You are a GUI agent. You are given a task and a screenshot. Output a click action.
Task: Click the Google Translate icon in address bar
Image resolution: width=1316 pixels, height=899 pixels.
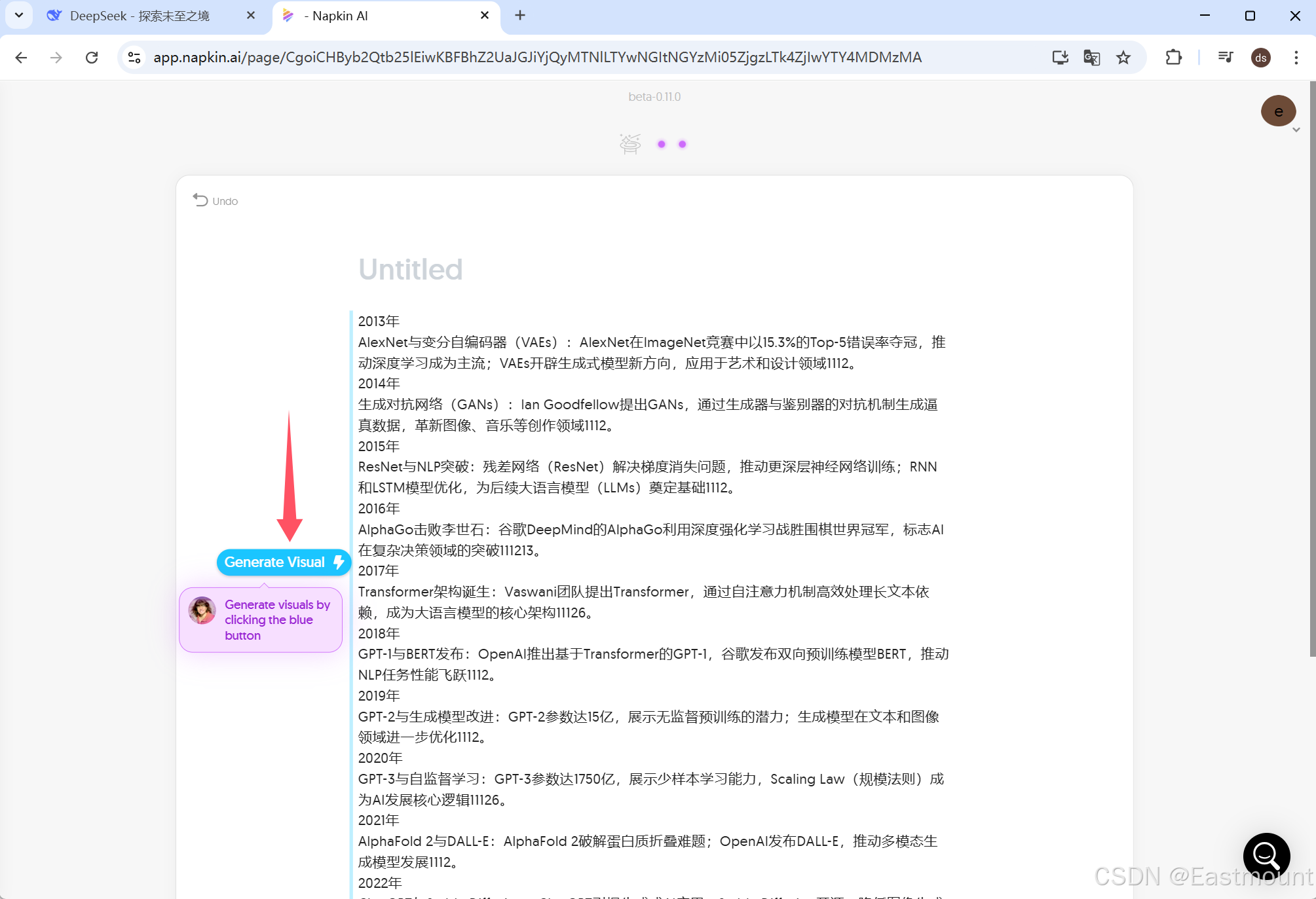click(1091, 58)
